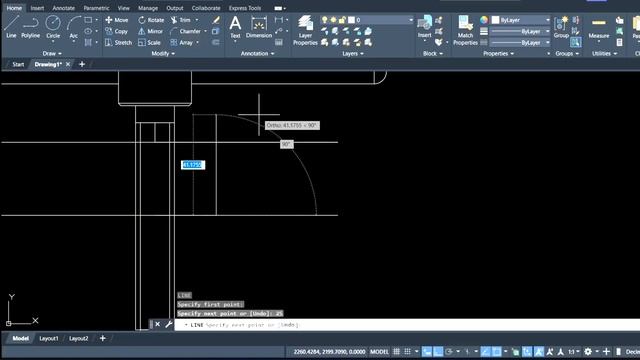Click the Trim tool
Screen dimensions: 640x360
click(x=181, y=20)
